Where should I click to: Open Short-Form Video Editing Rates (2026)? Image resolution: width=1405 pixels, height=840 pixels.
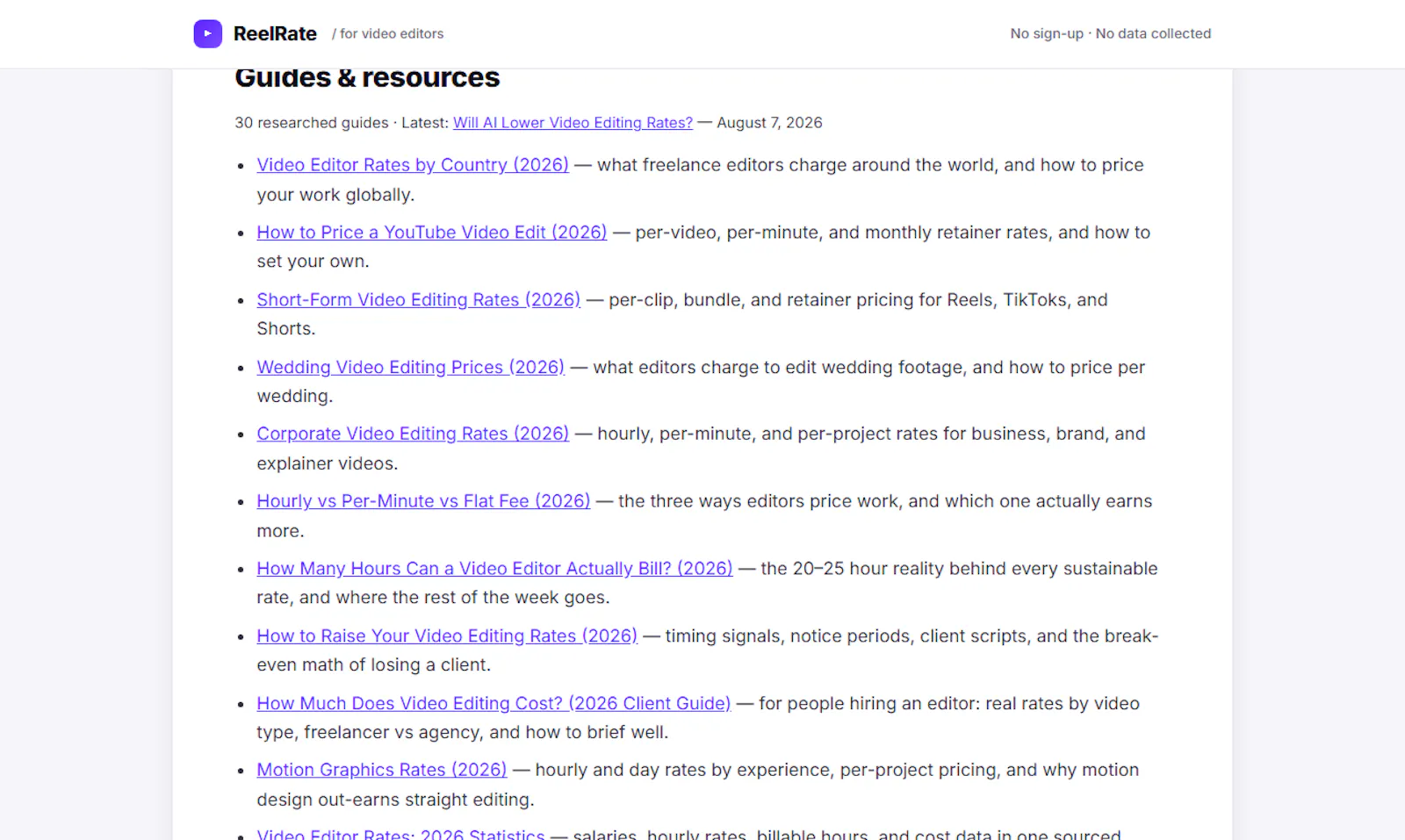tap(419, 300)
